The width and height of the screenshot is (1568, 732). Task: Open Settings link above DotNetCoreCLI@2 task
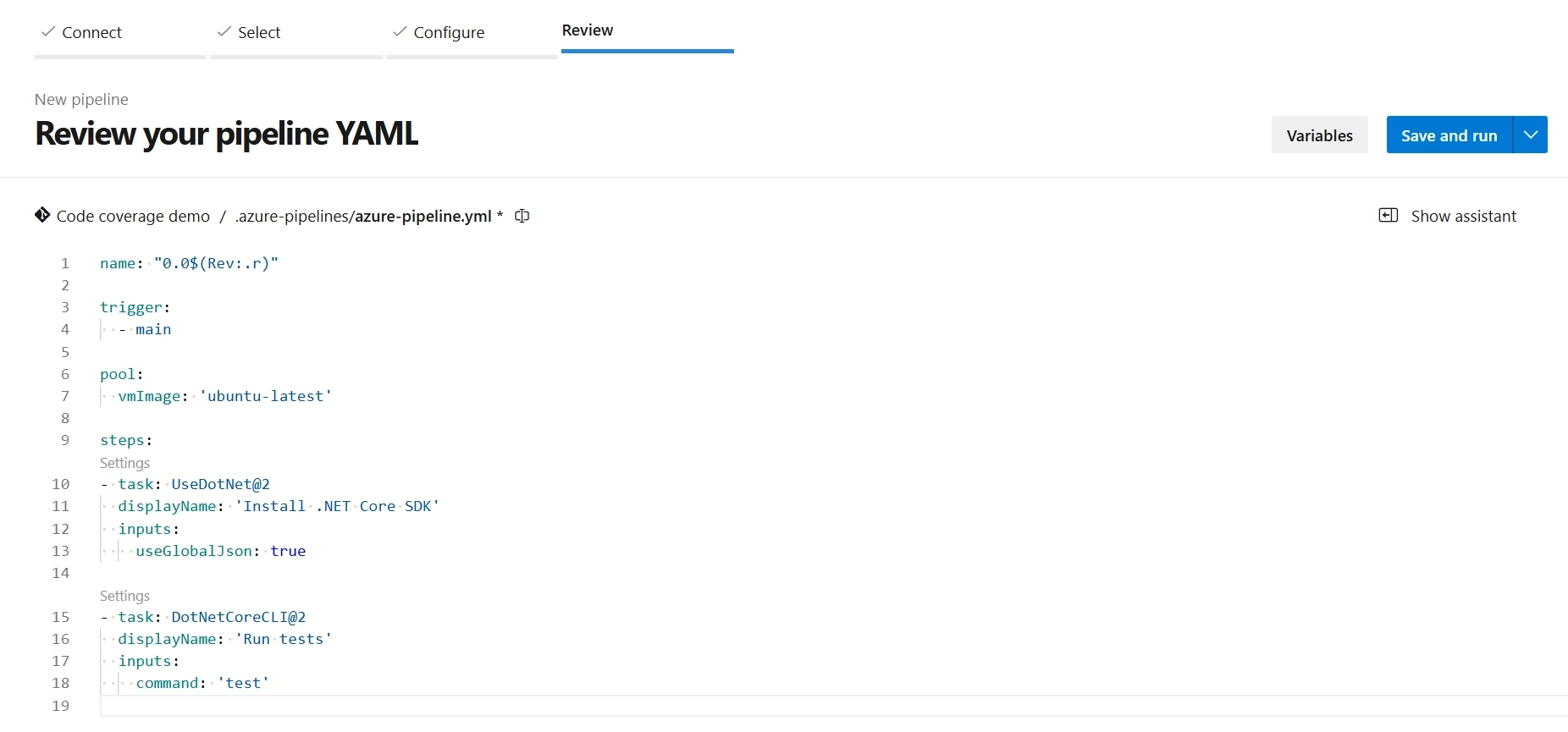[124, 596]
